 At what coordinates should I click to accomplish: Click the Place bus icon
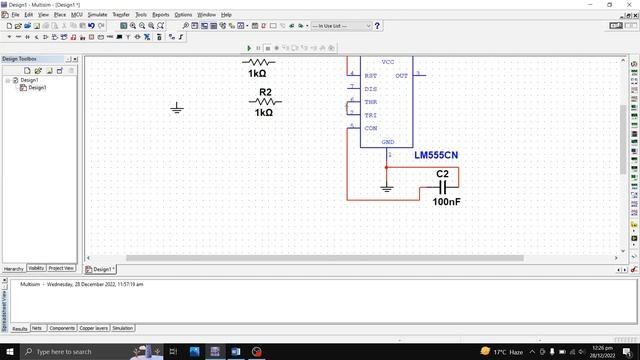click(x=181, y=37)
